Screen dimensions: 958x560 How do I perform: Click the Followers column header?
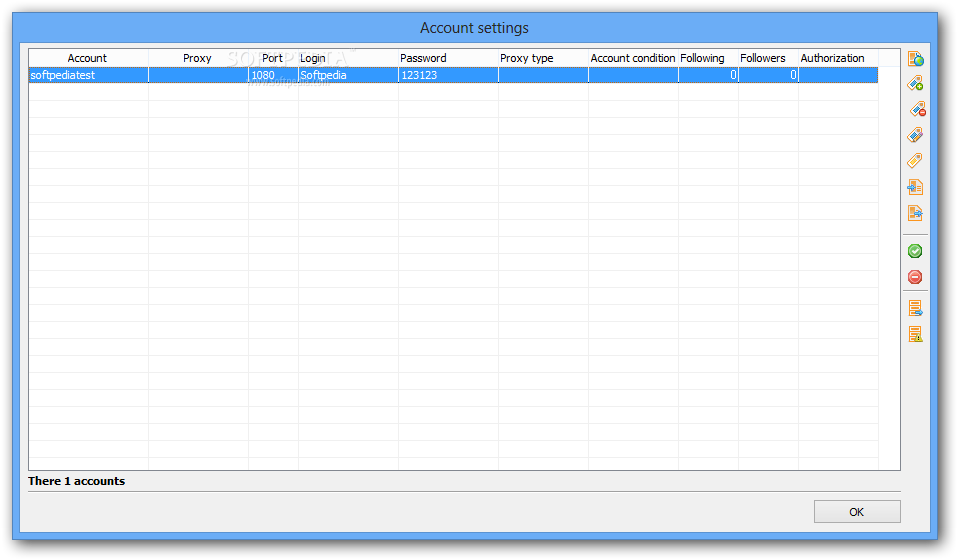[768, 58]
